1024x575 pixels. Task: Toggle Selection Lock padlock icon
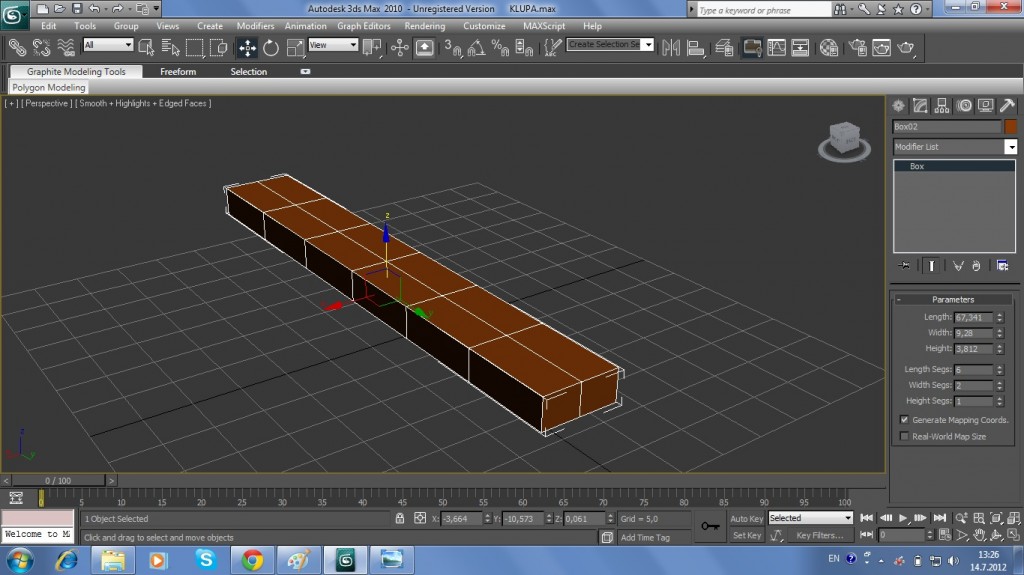click(400, 518)
